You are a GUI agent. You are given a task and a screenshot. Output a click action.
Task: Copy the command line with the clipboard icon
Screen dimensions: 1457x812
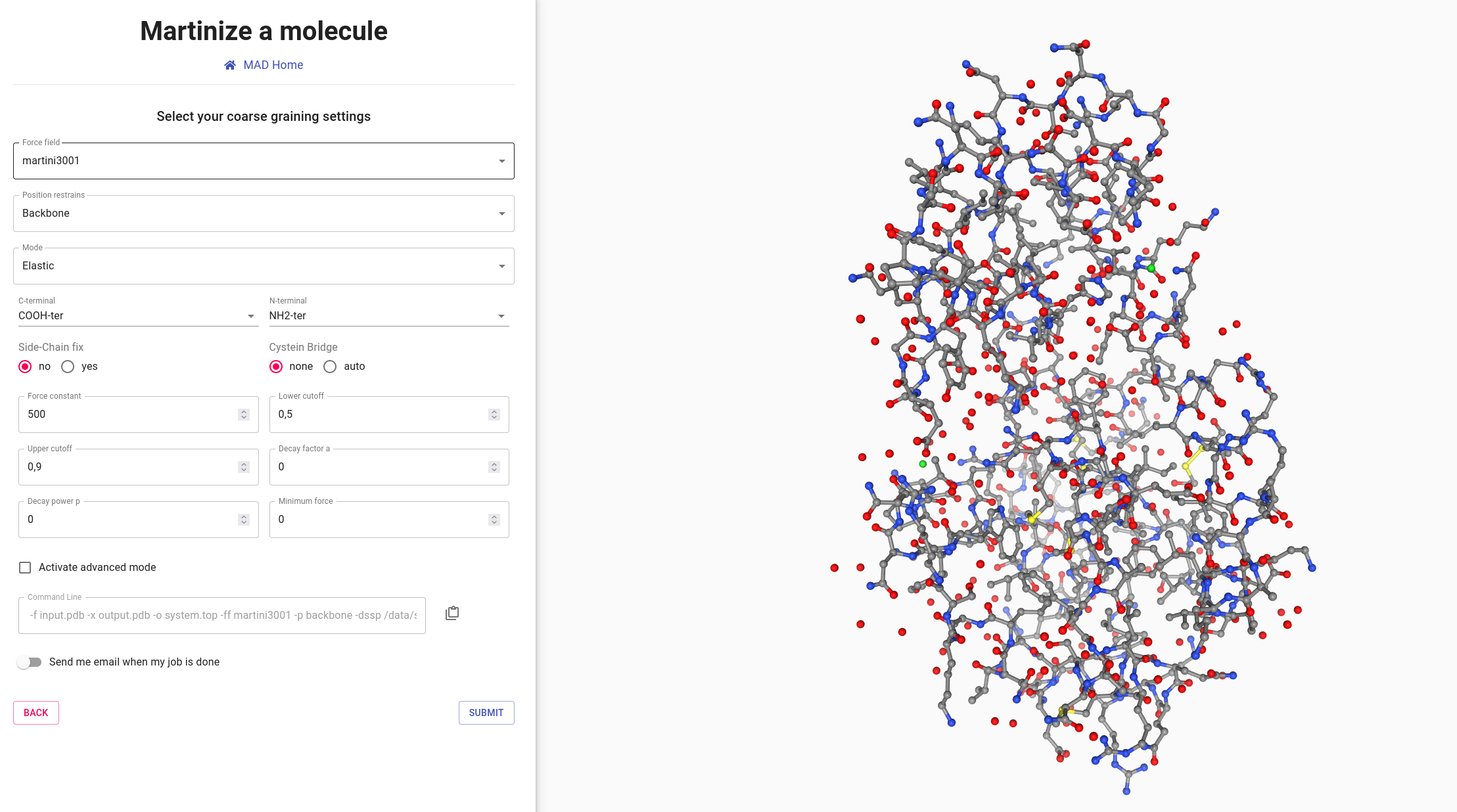[452, 613]
